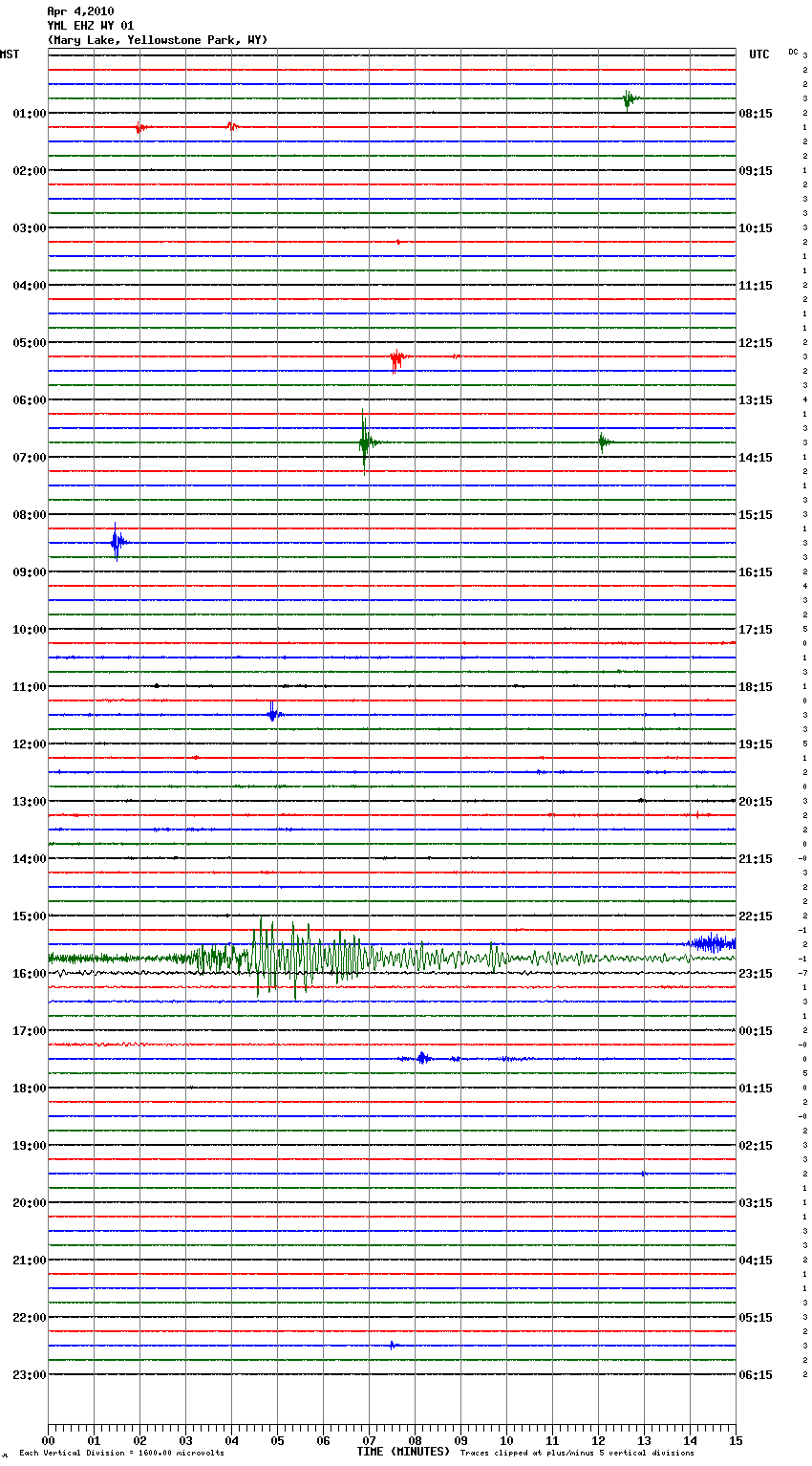
Task: Click minute tick label "03" on time axis
Action: pyautogui.click(x=185, y=1440)
